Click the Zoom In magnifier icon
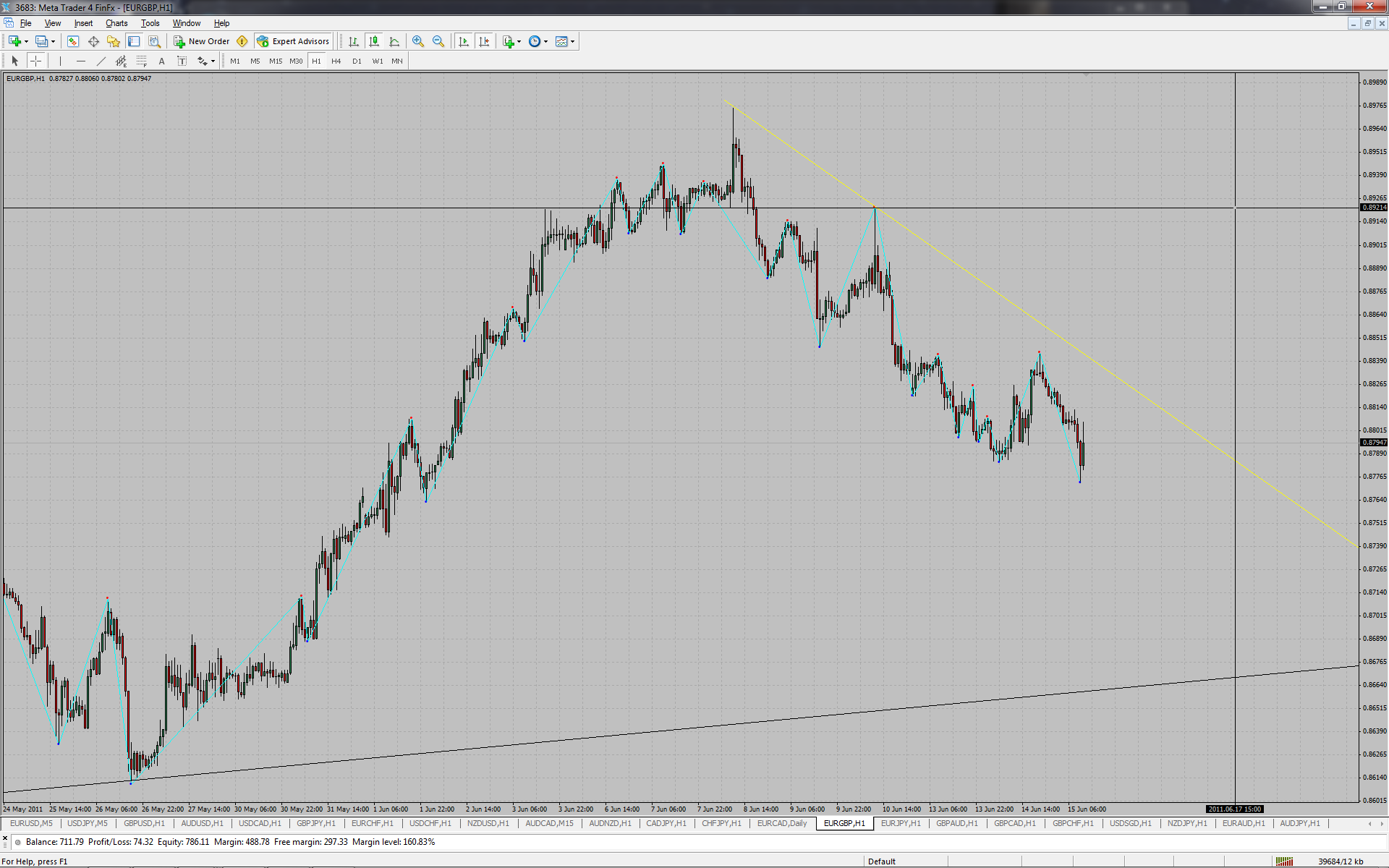1389x868 pixels. [x=417, y=41]
